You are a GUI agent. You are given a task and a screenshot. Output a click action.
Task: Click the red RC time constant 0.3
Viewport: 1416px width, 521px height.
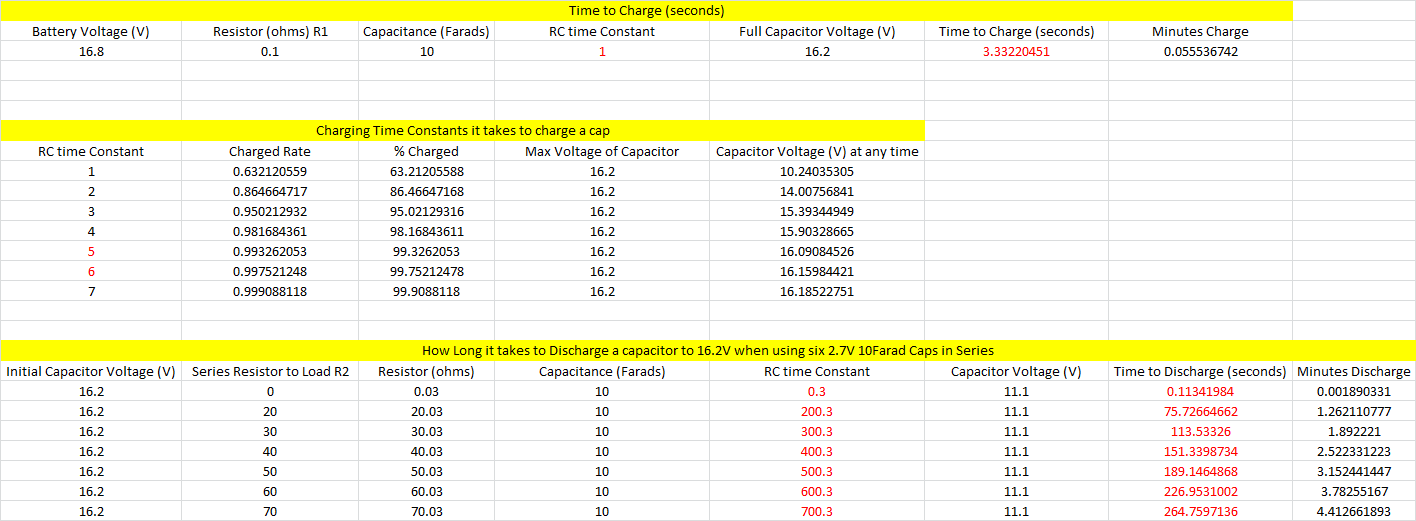[x=817, y=391]
